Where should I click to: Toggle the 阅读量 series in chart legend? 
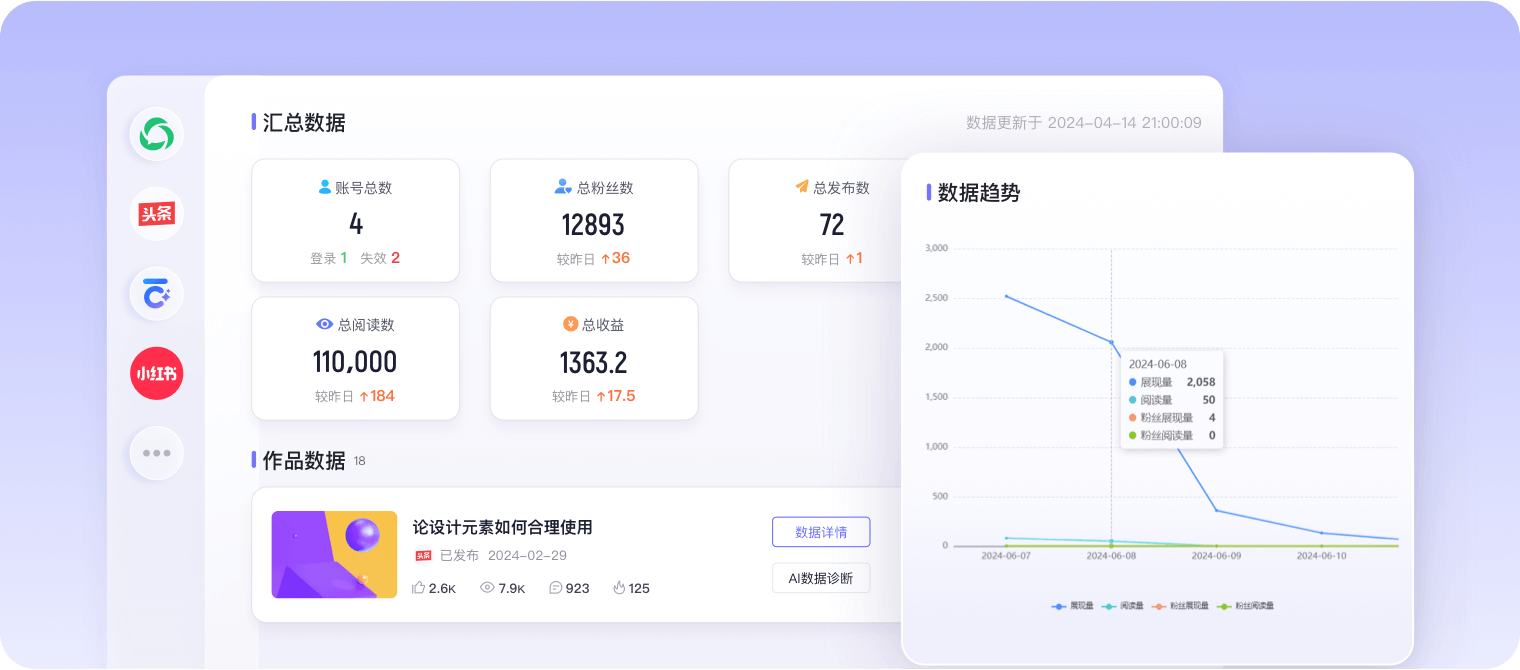[1123, 606]
